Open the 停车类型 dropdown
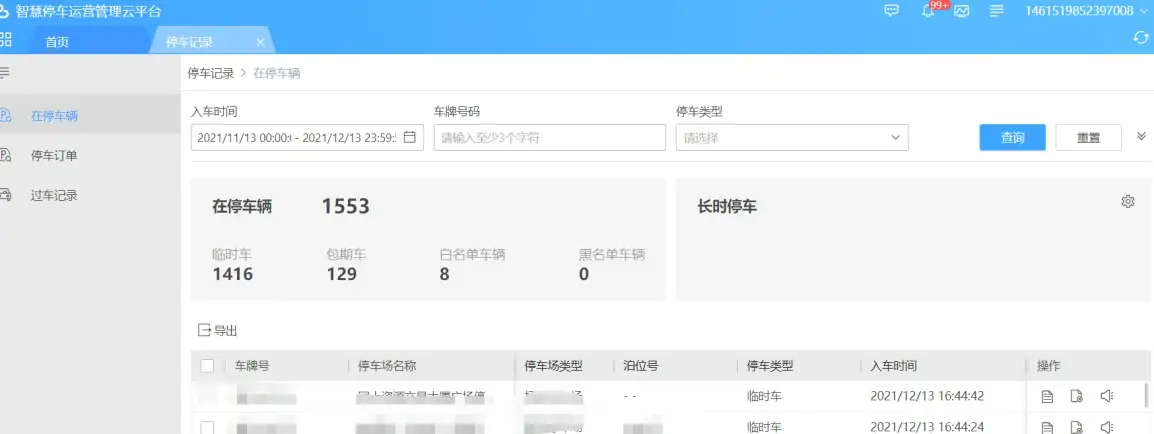Screen dimensions: 1154x434 pyautogui.click(x=792, y=138)
